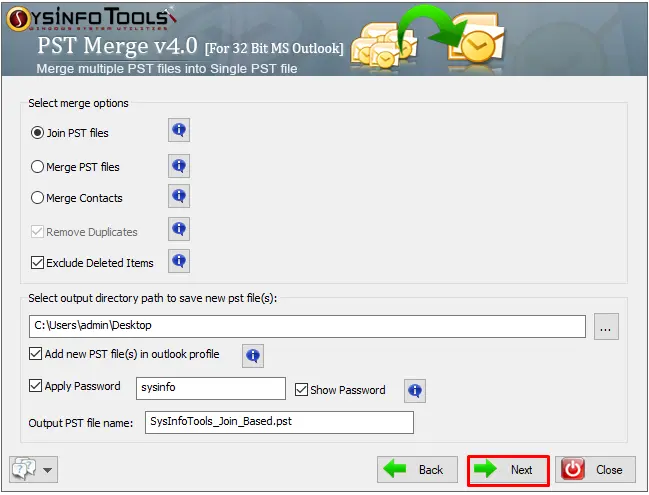Select the Merge Contacts radio button
The height and width of the screenshot is (495, 649).
[x=37, y=198]
